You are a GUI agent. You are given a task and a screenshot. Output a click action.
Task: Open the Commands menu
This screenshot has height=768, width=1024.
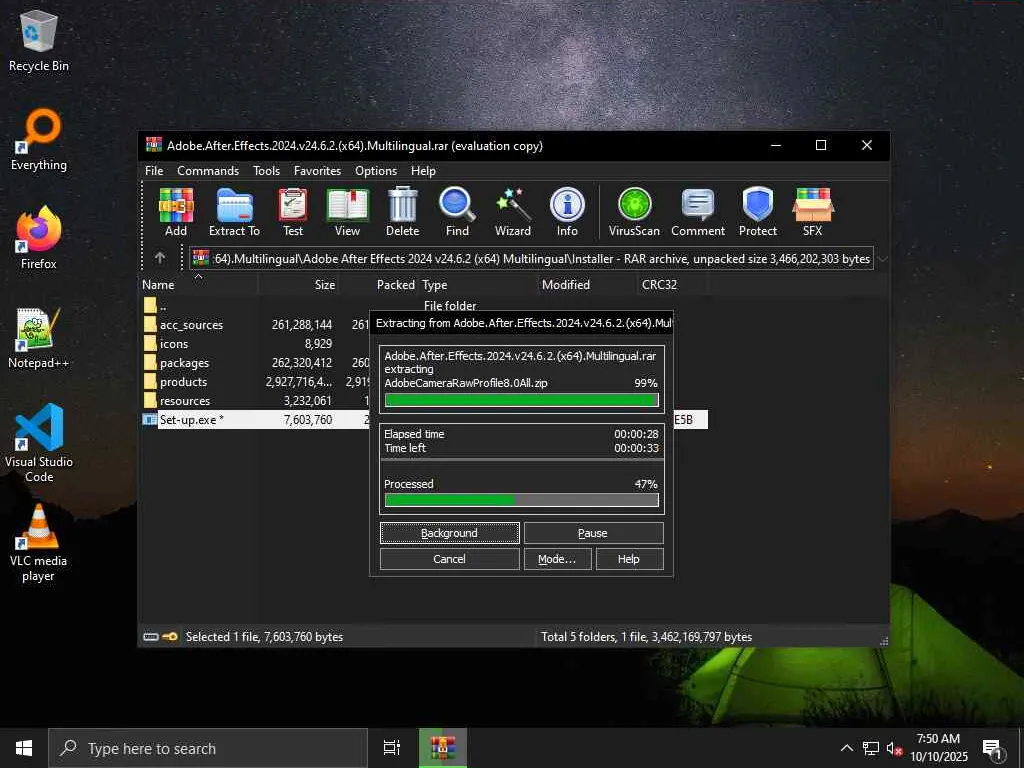tap(208, 170)
